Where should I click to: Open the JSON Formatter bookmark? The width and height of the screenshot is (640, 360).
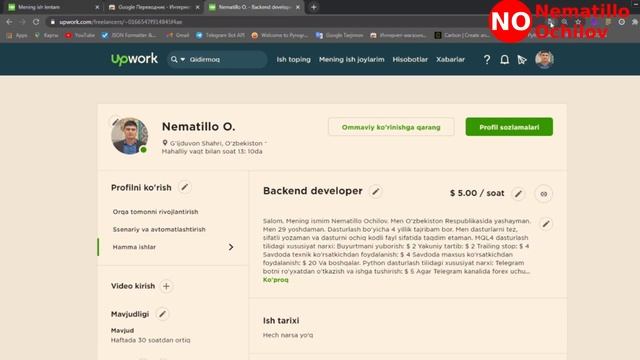pos(129,36)
